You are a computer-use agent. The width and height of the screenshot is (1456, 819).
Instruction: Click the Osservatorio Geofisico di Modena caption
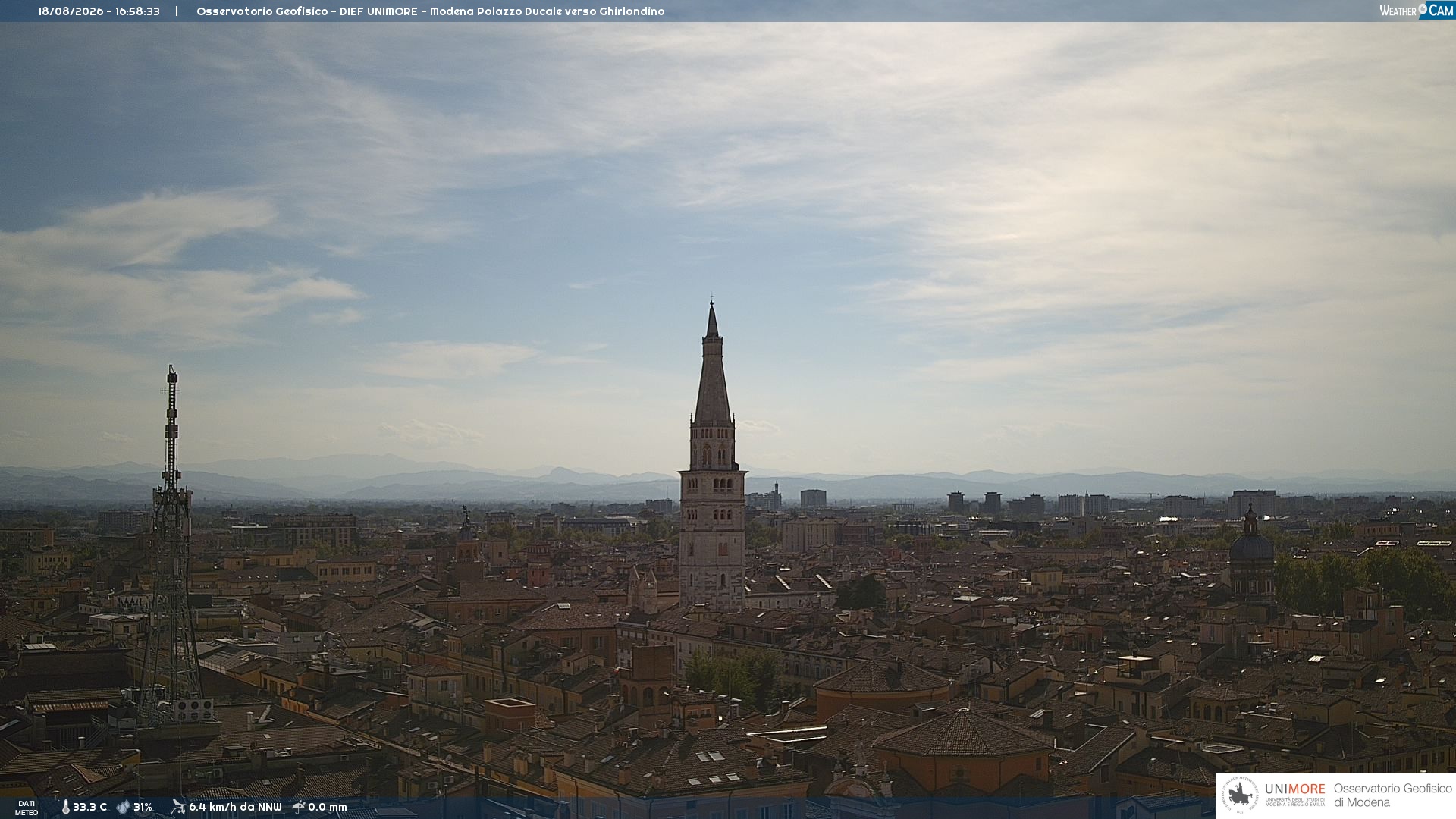tap(1392, 795)
